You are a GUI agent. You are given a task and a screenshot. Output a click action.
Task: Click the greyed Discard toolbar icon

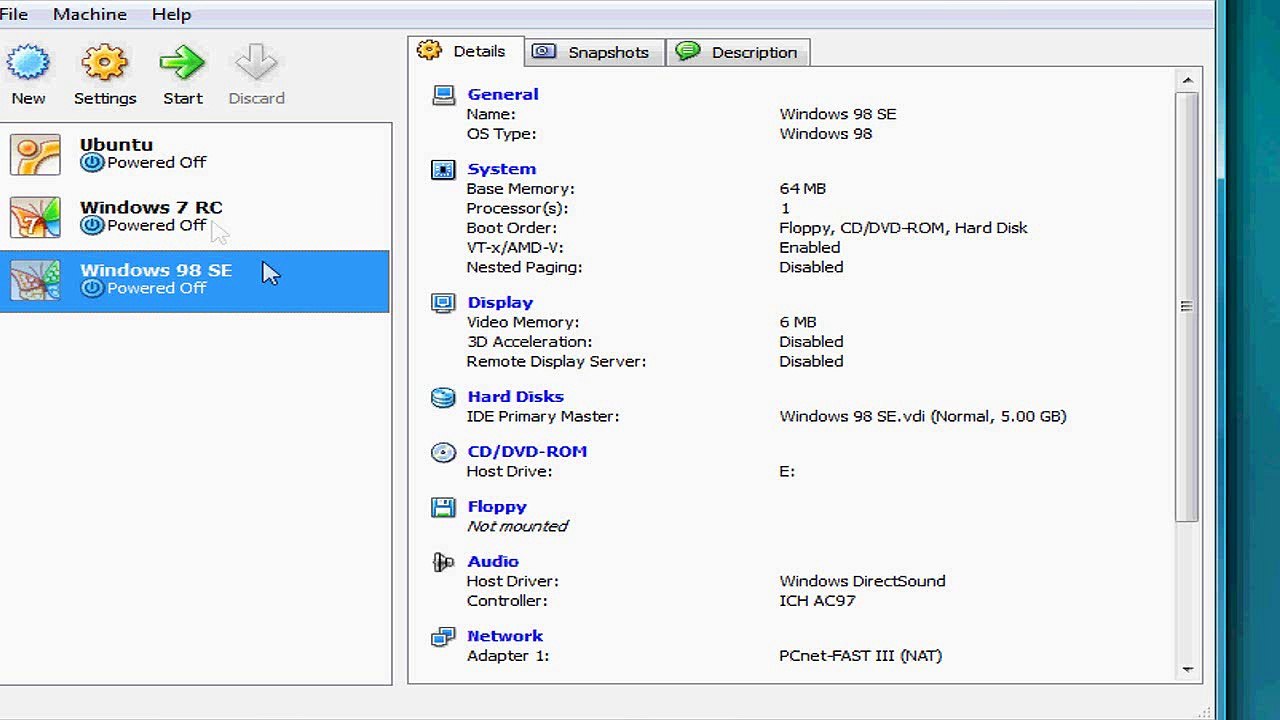(x=256, y=63)
